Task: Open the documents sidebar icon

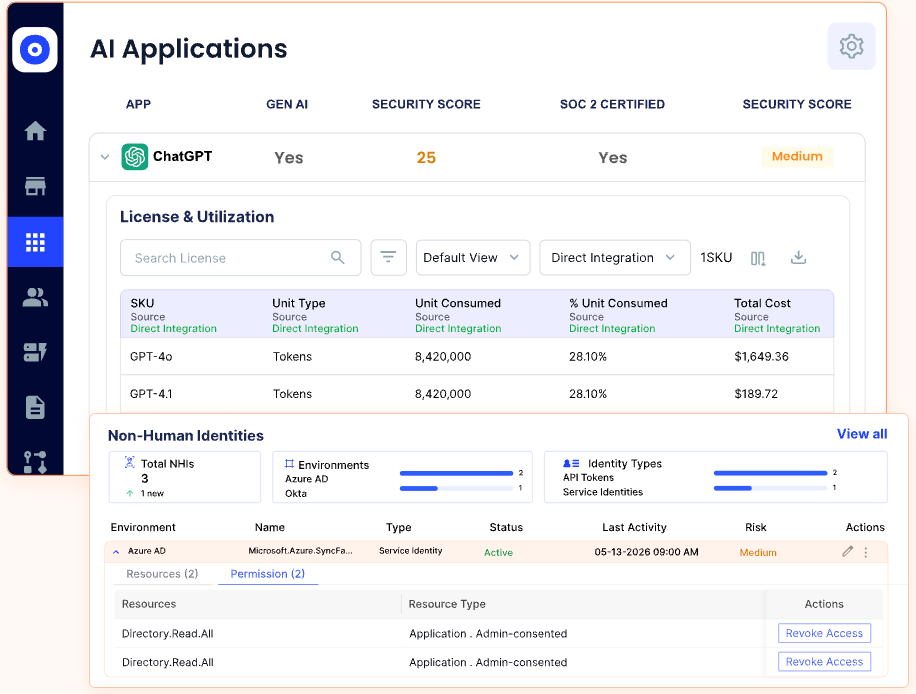Action: click(35, 408)
